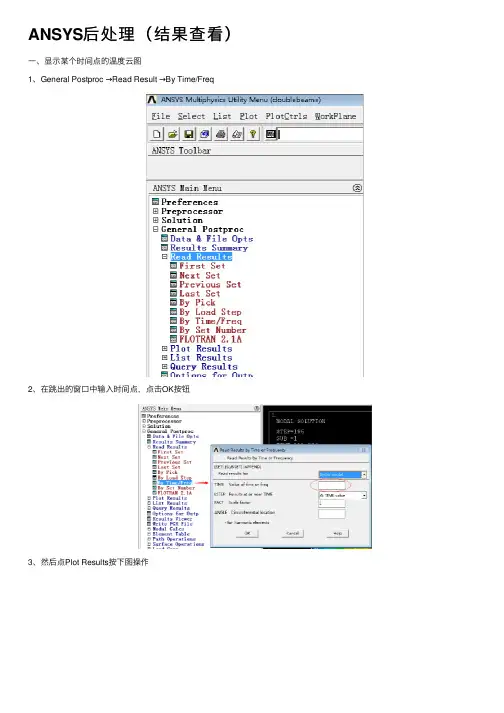Select By Load Step in large Main Menu
This screenshot has height=713, width=504.
tap(210, 312)
